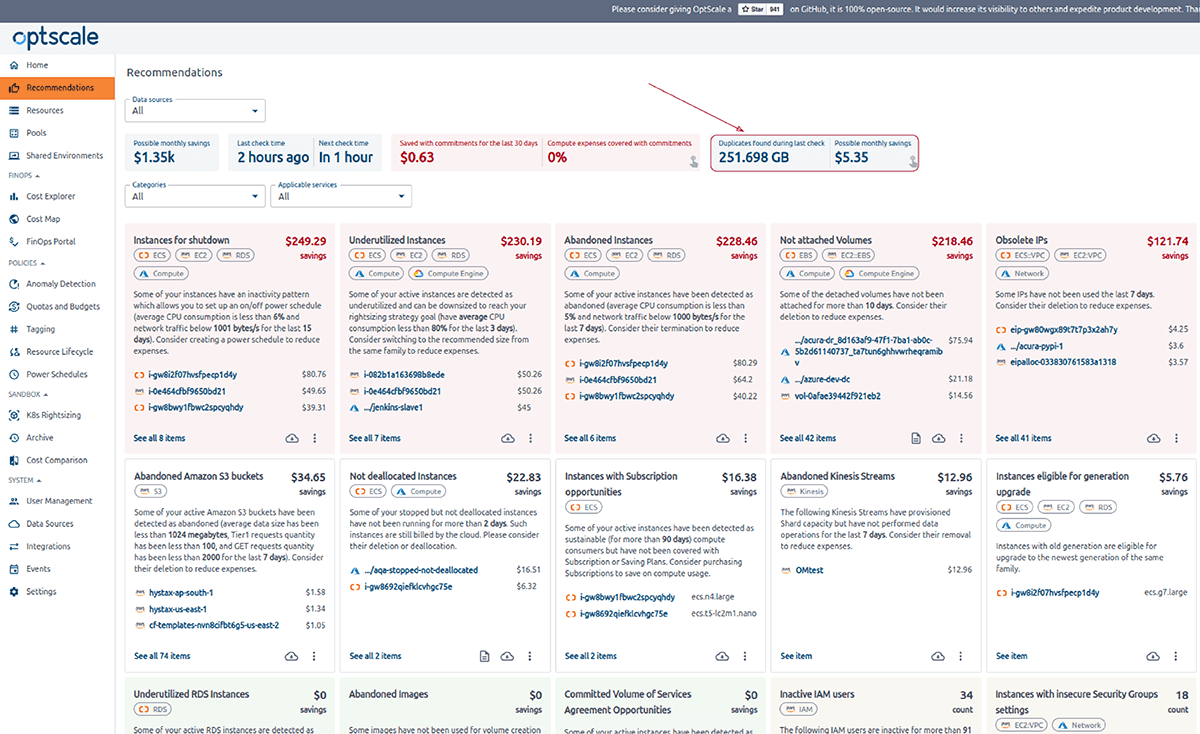Open eipalloc-033830761583a1318 IP link

1062,362
